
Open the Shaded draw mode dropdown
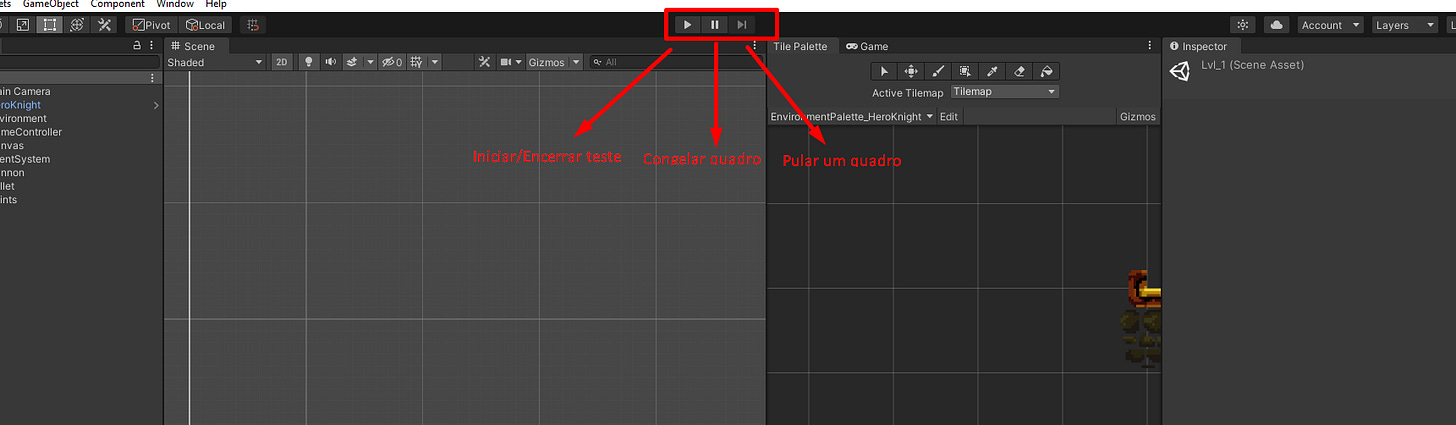(x=214, y=62)
